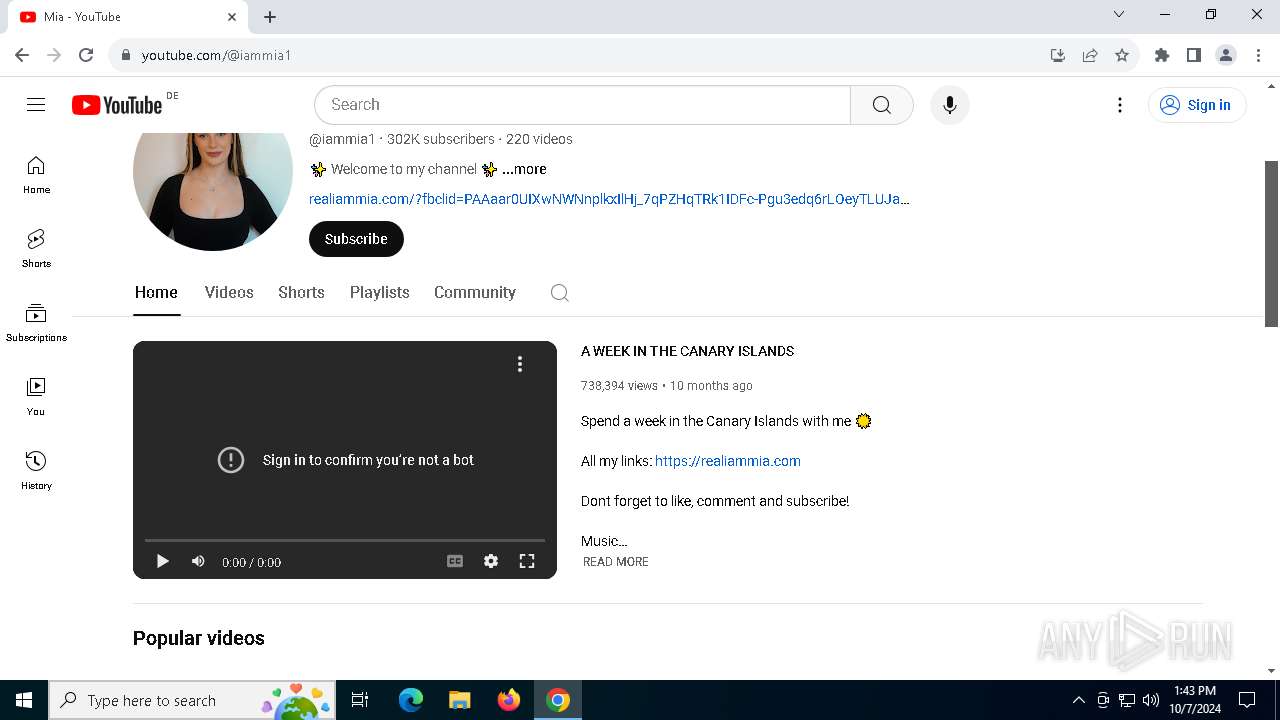Screen dimensions: 1280x720
Task: Click Windows taskbar search box
Action: click(192, 700)
